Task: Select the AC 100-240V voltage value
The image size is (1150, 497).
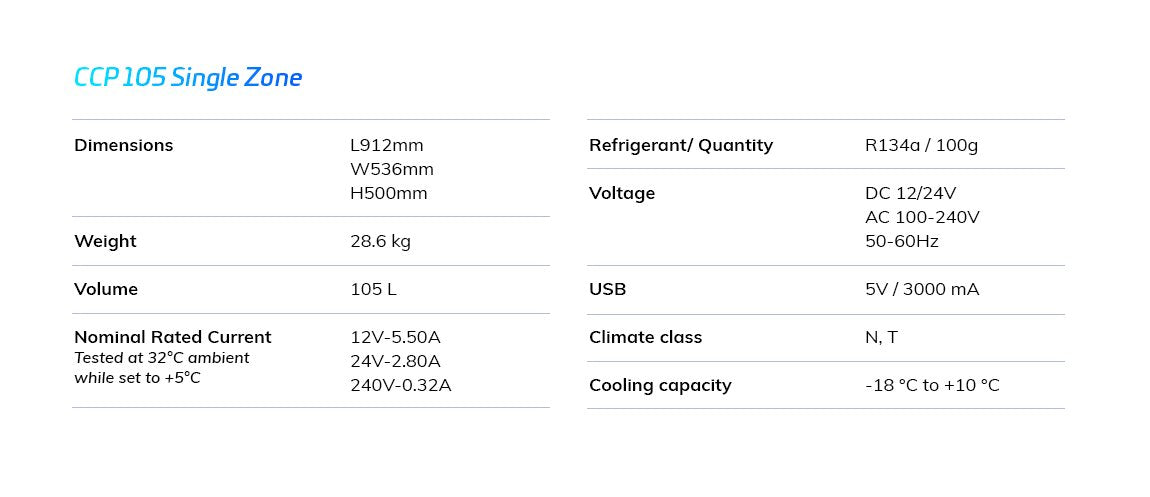Action: pos(922,217)
